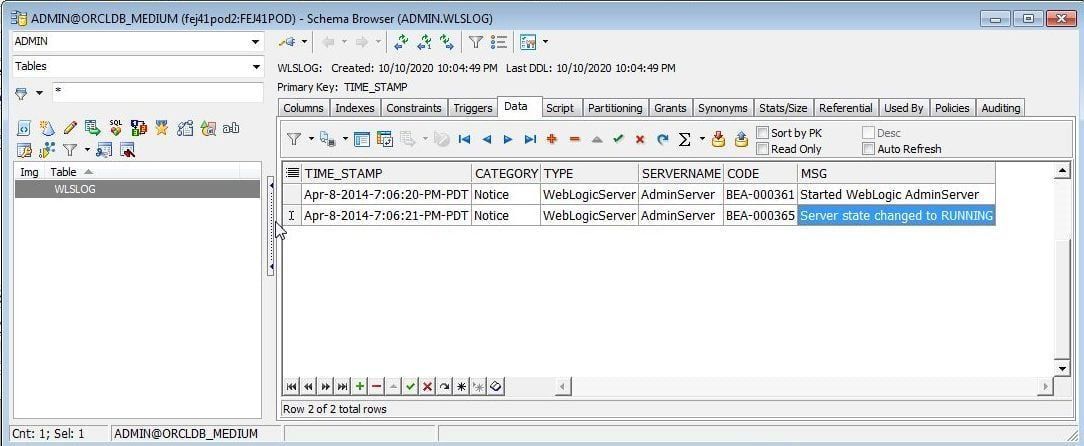Click orange plus to insert a row
The width and height of the screenshot is (1084, 446).
pos(552,139)
